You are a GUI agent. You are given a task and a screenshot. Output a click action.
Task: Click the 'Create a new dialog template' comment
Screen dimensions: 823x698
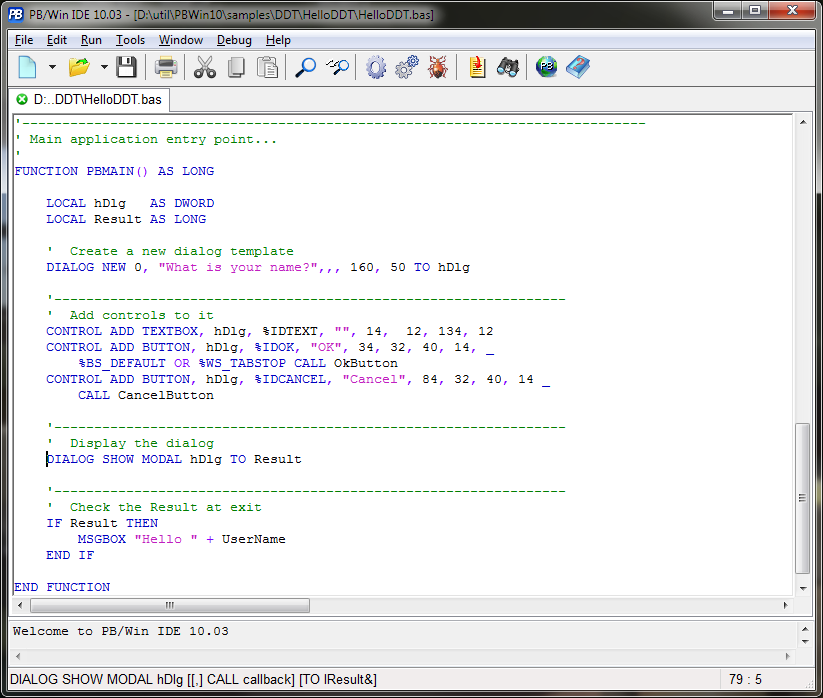[x=182, y=251]
